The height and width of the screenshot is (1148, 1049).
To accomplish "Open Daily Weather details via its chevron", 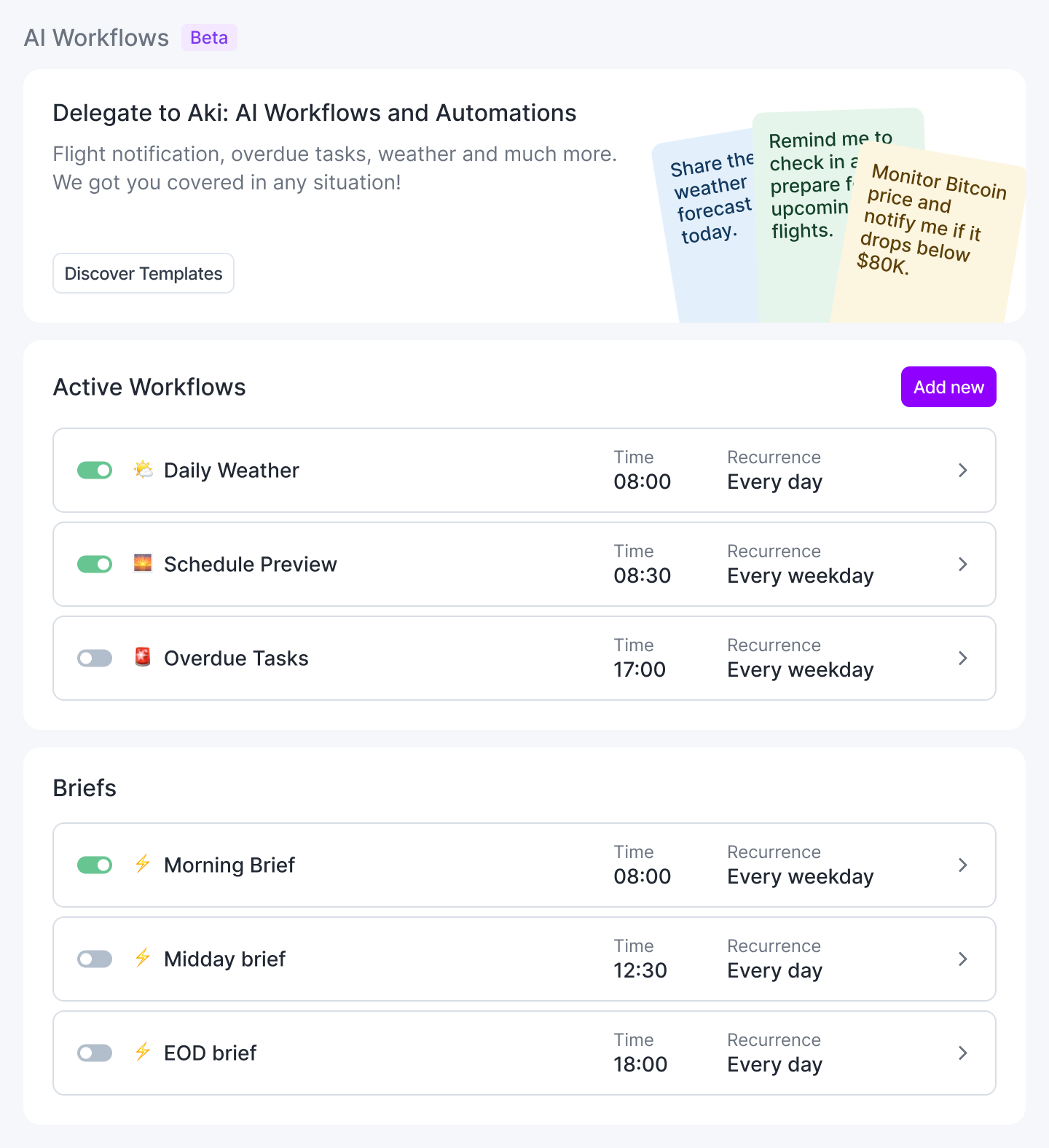I will [963, 471].
